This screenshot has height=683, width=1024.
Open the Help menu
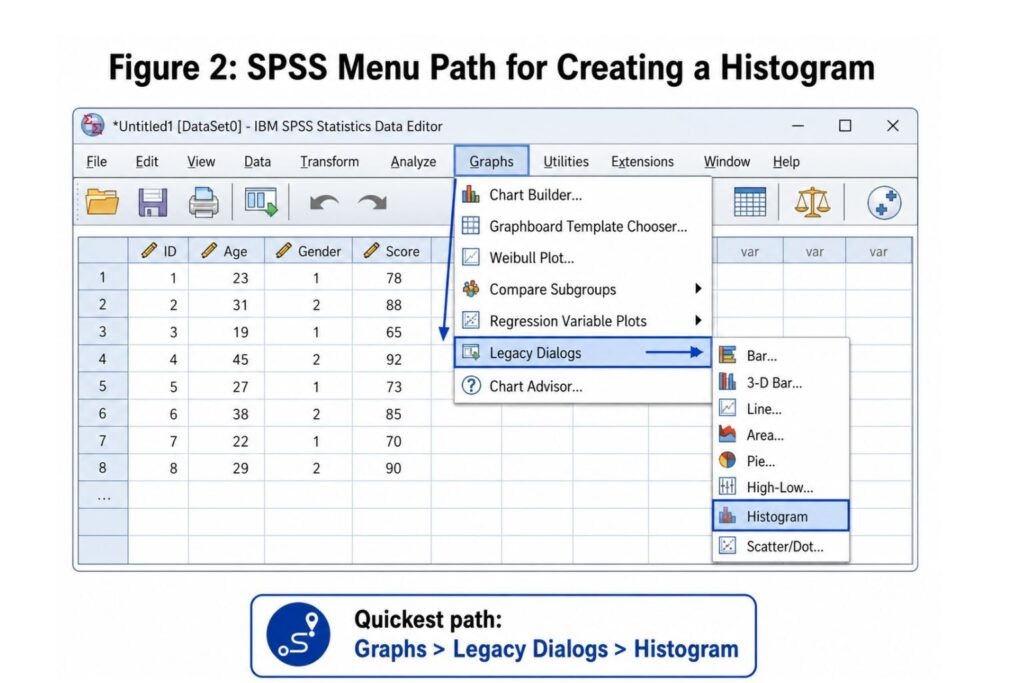tap(786, 161)
